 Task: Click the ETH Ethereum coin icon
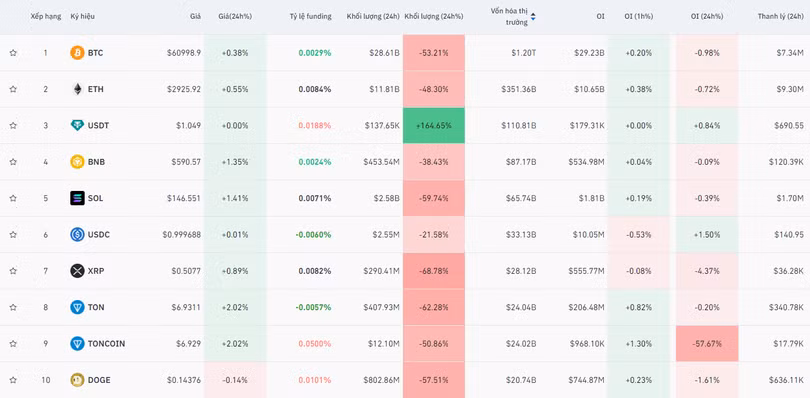(77, 89)
